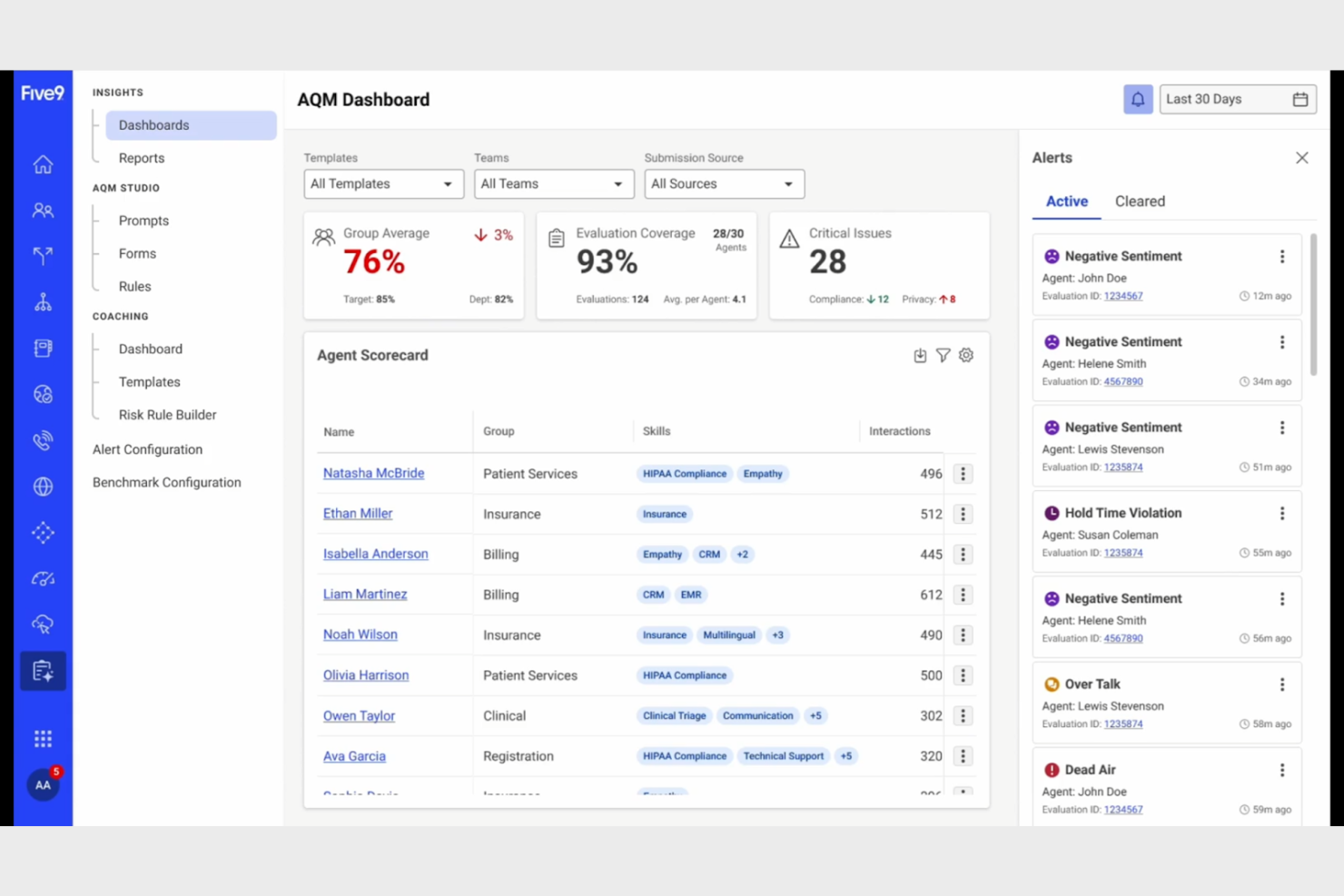Select the export icon on Agent Scorecard
The image size is (1344, 896).
(920, 355)
